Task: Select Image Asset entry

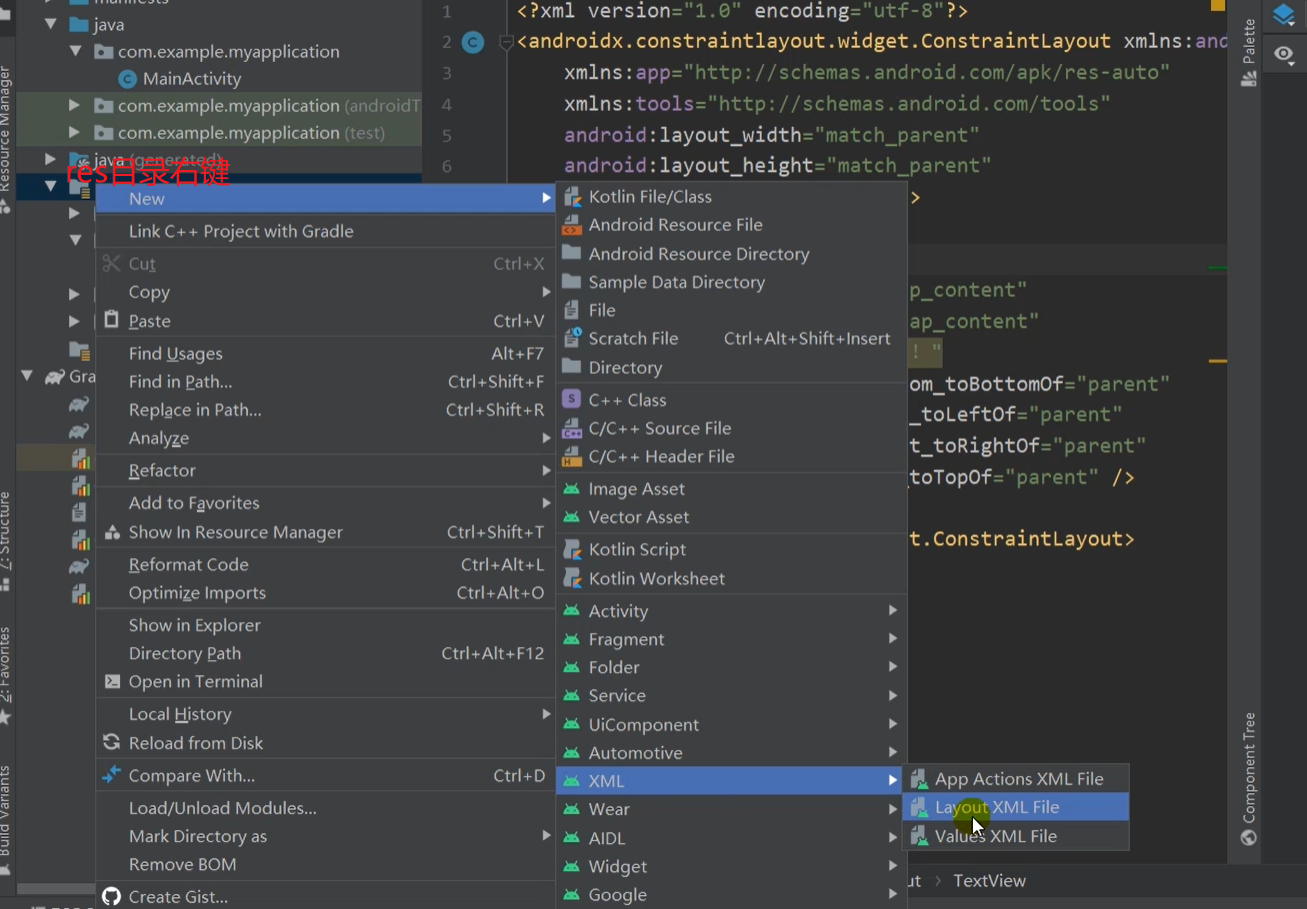Action: point(731,489)
